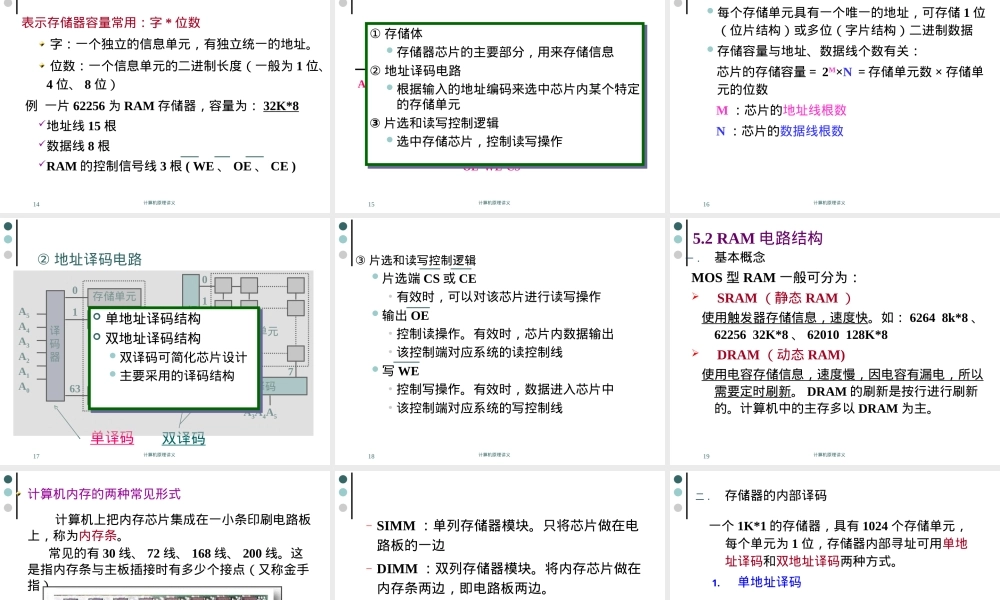Select slide 15 thumbnail with 存储体 list
The width and height of the screenshot is (1000, 600).
pos(499,105)
